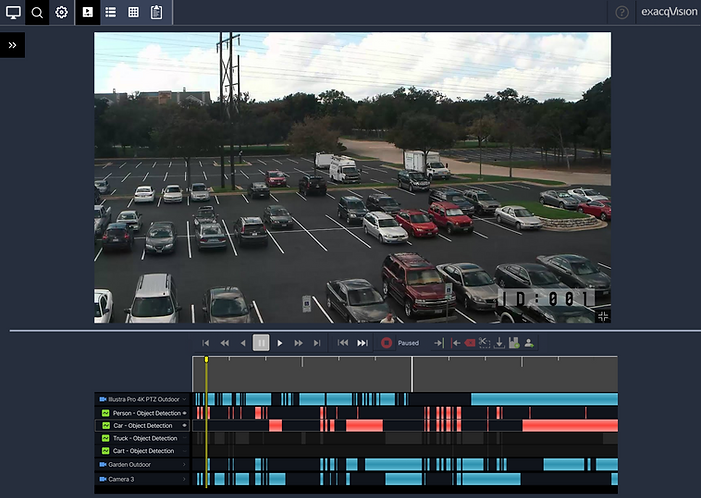This screenshot has width=701, height=498.
Task: Switch to the list view mode
Action: (x=110, y=12)
